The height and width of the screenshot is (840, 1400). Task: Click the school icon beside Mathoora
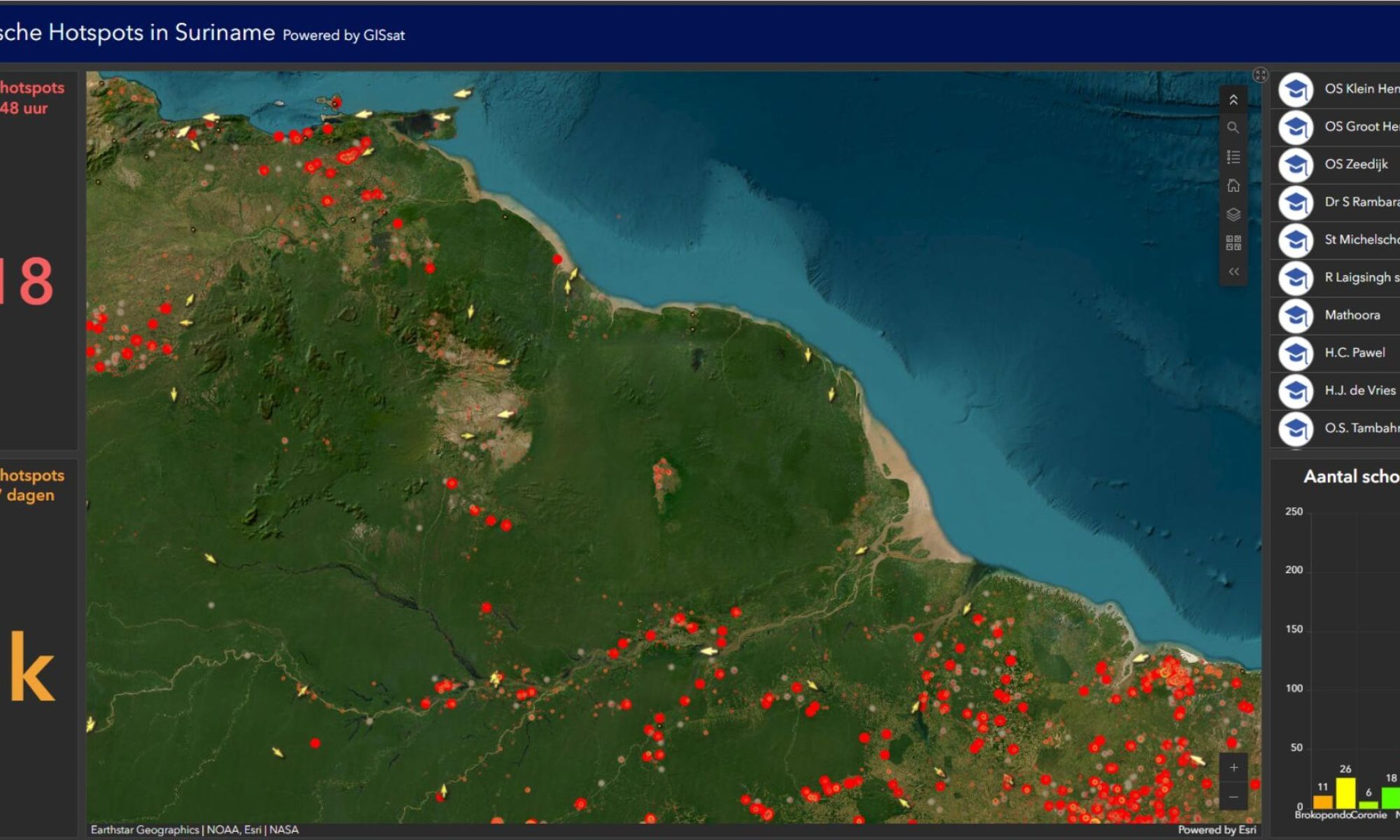point(1296,315)
